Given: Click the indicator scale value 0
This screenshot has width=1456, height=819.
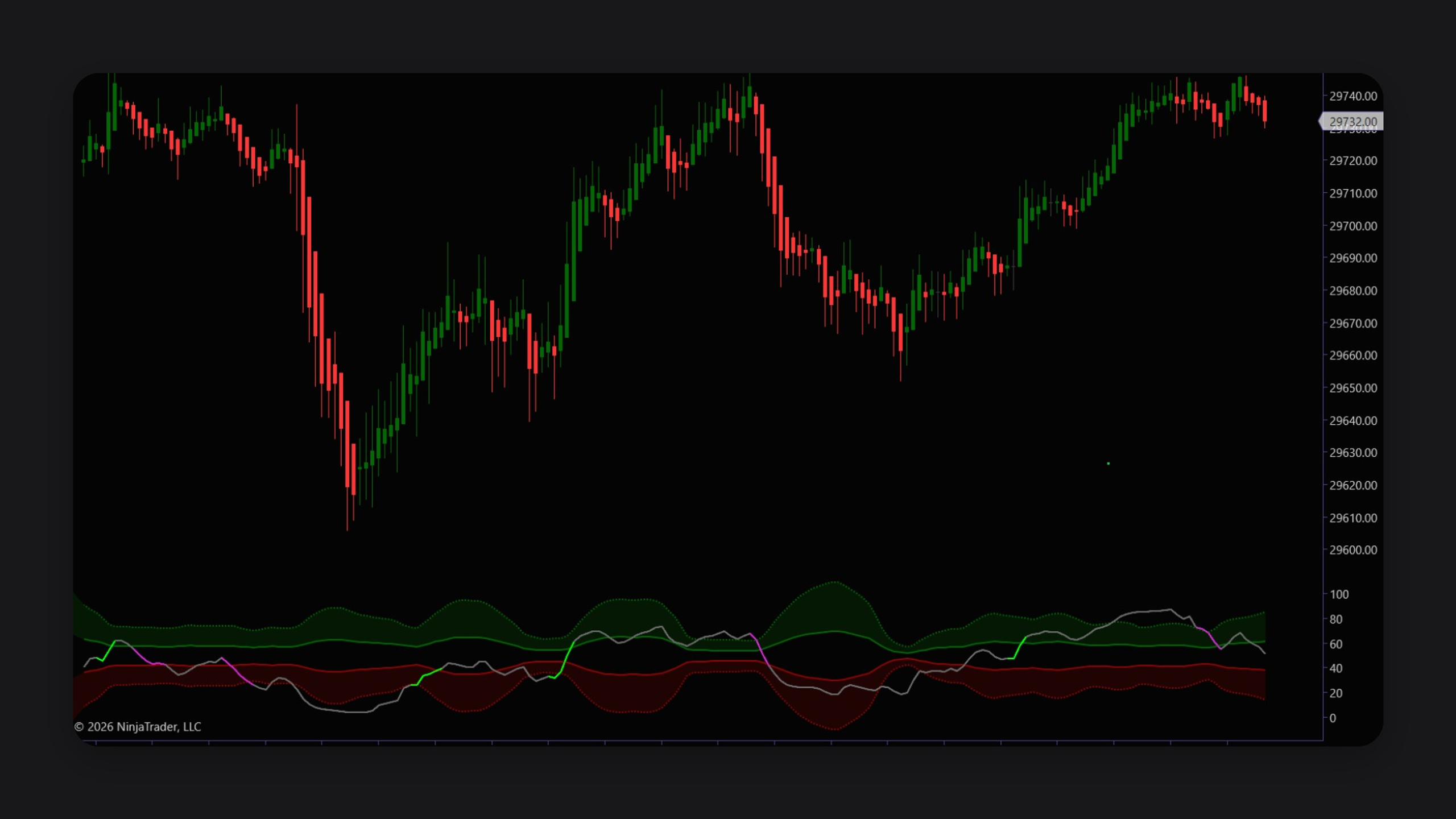Looking at the screenshot, I should pos(1333,718).
